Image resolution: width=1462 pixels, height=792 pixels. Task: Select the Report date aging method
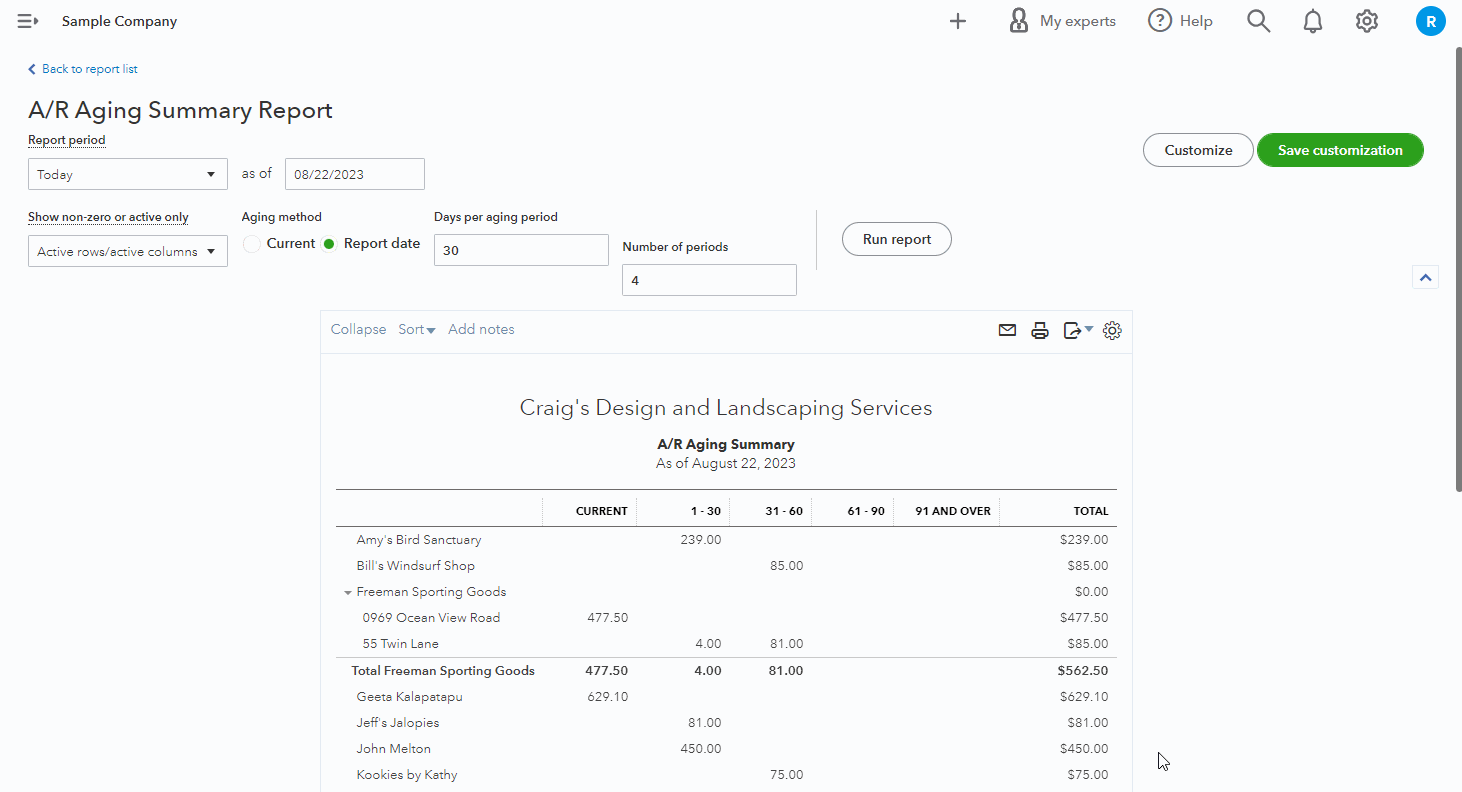[x=329, y=244]
